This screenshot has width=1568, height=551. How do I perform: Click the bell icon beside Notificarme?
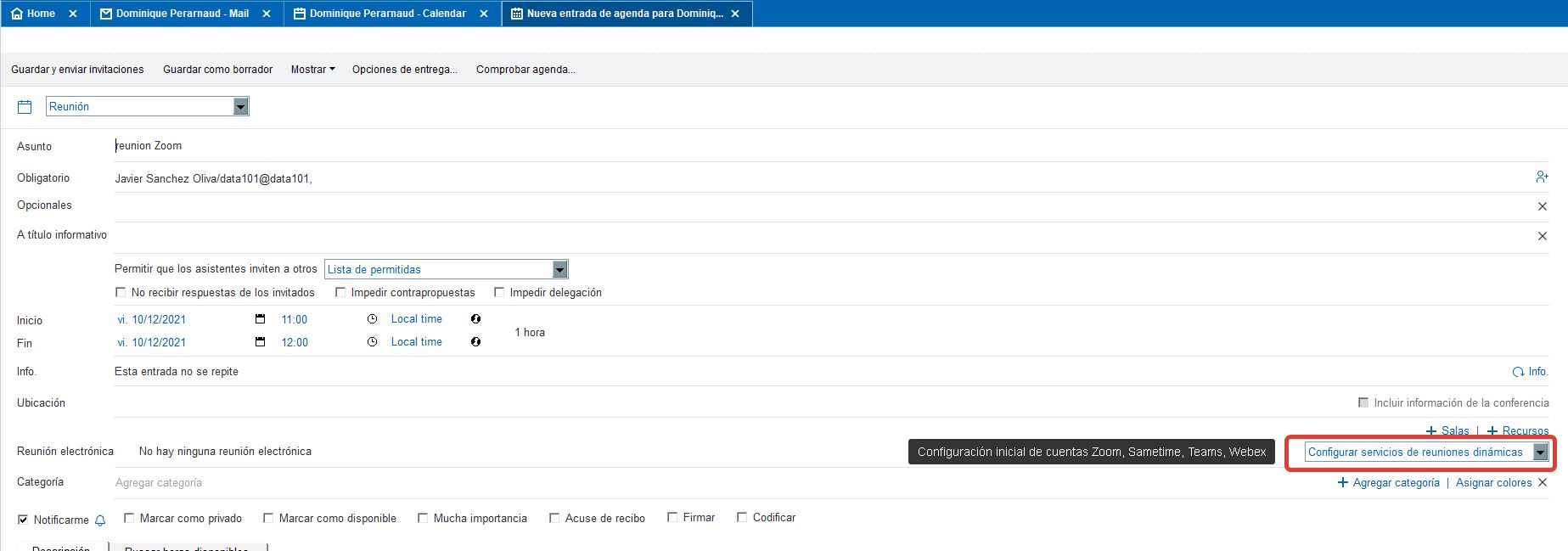(100, 520)
